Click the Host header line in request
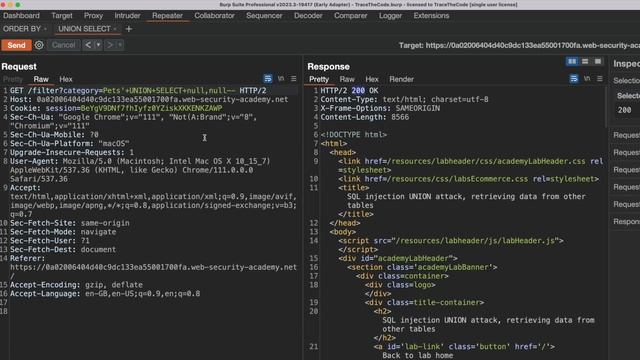640x360 pixels. (x=149, y=100)
